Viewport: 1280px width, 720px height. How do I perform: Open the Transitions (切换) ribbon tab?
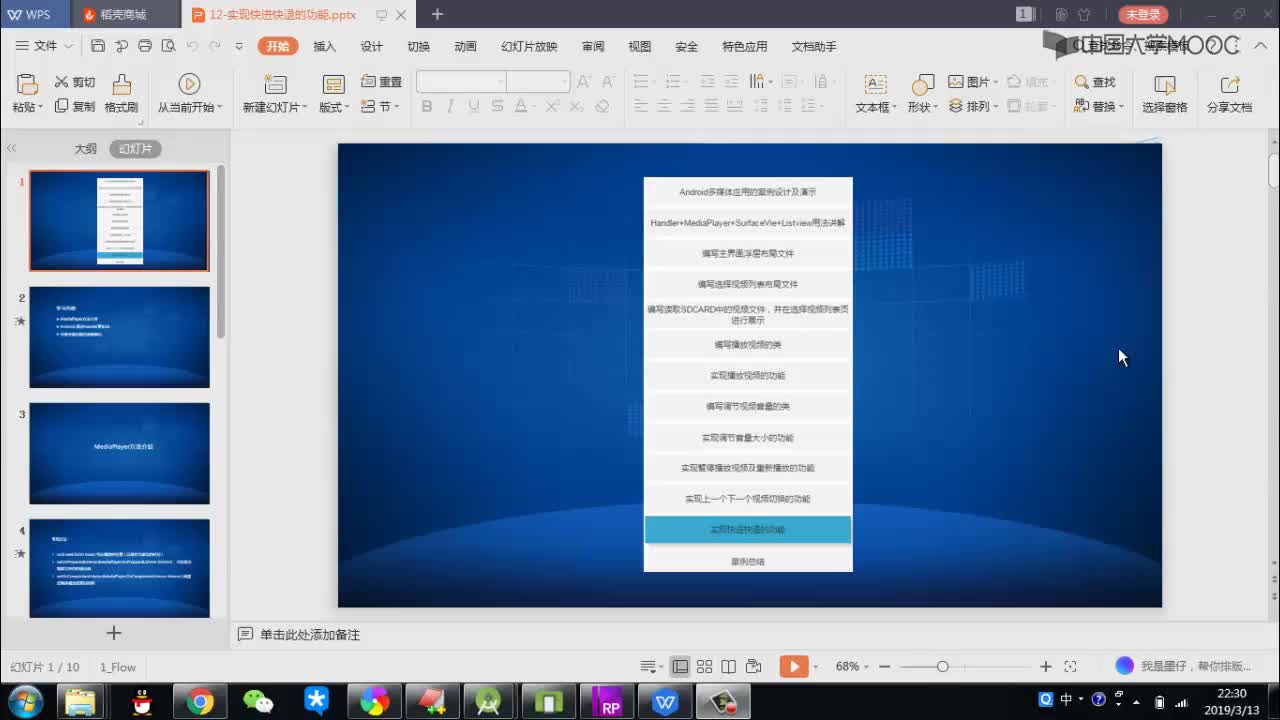coord(418,46)
